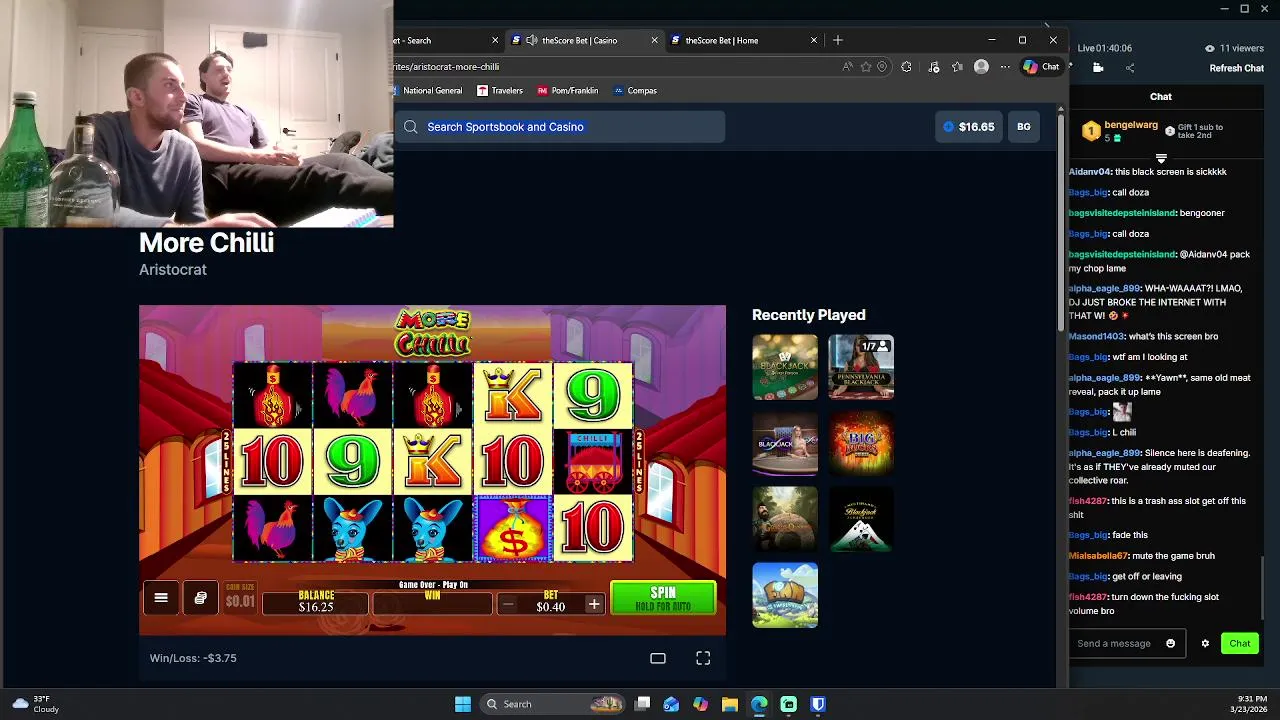Open the slot game hamburger menu
Image resolution: width=1280 pixels, height=720 pixels.
(161, 598)
